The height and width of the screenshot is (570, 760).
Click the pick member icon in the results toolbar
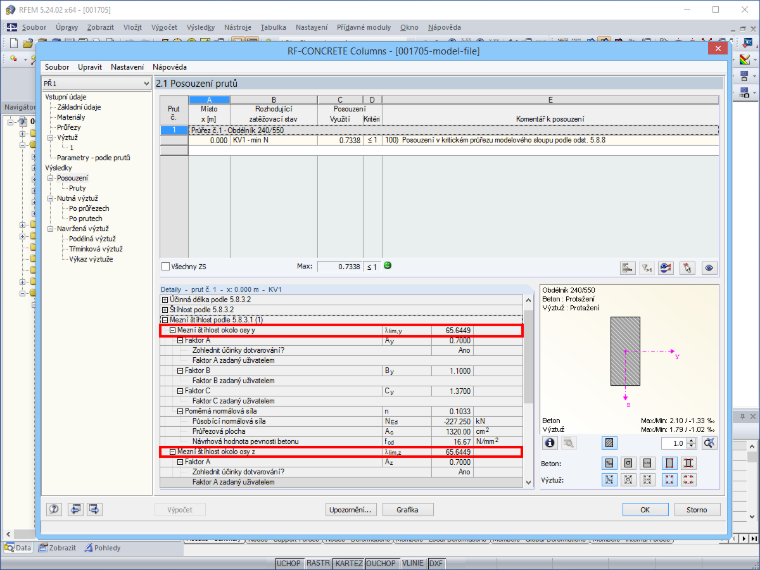pyautogui.click(x=687, y=268)
